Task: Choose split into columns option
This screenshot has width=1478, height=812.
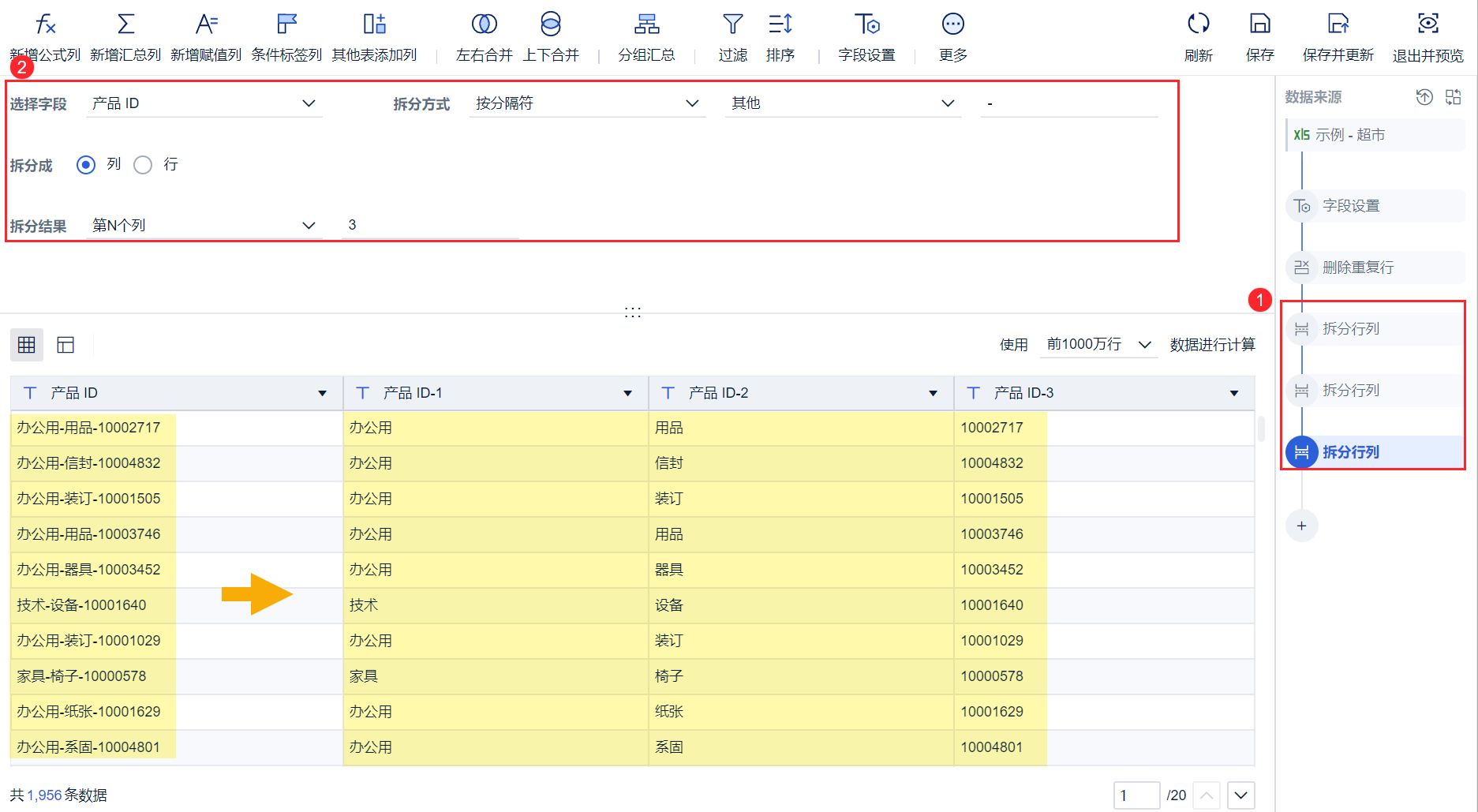Action: click(86, 165)
